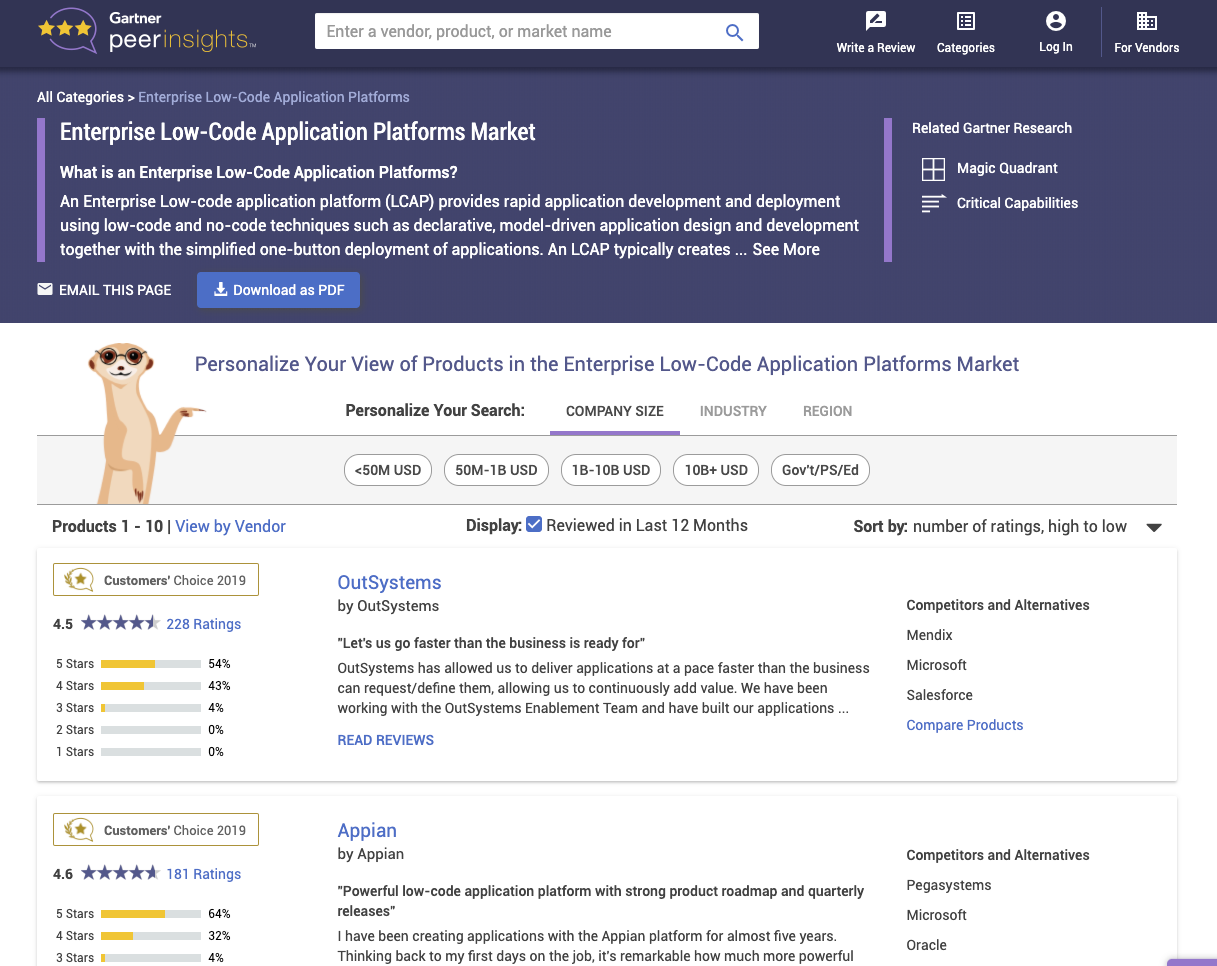Click the Critical Capabilities icon

coord(933,203)
